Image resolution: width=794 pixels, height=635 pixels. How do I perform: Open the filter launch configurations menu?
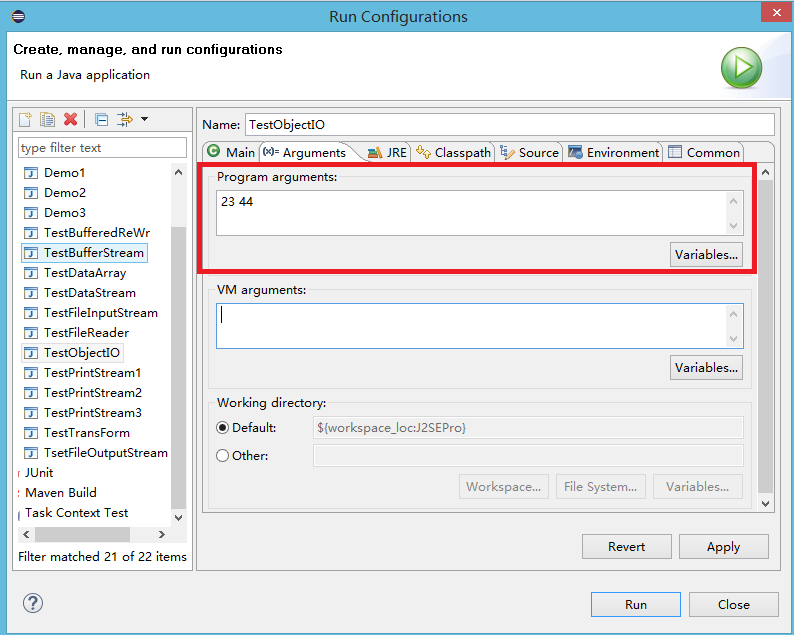tap(145, 120)
